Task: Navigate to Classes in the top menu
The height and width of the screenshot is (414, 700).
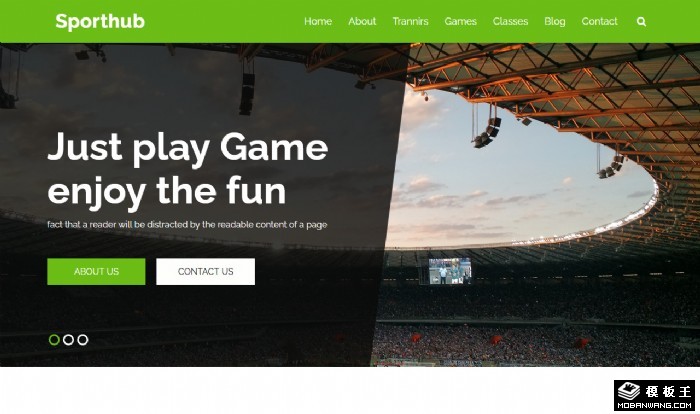Action: (x=510, y=21)
